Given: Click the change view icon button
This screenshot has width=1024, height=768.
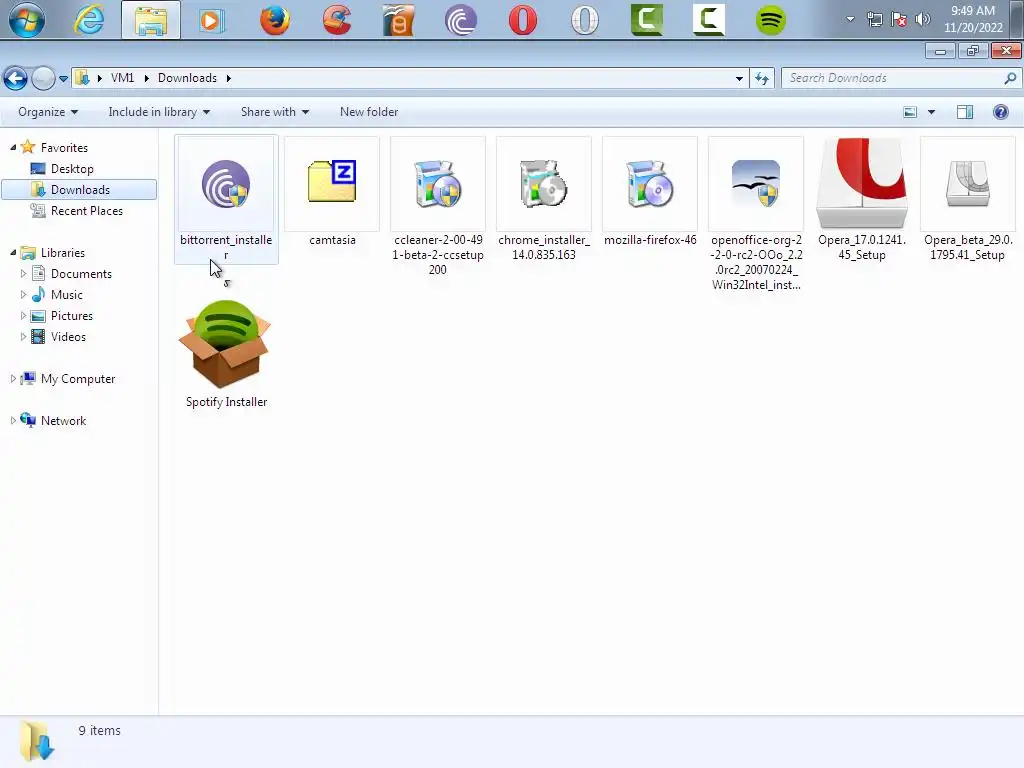Looking at the screenshot, I should point(910,112).
